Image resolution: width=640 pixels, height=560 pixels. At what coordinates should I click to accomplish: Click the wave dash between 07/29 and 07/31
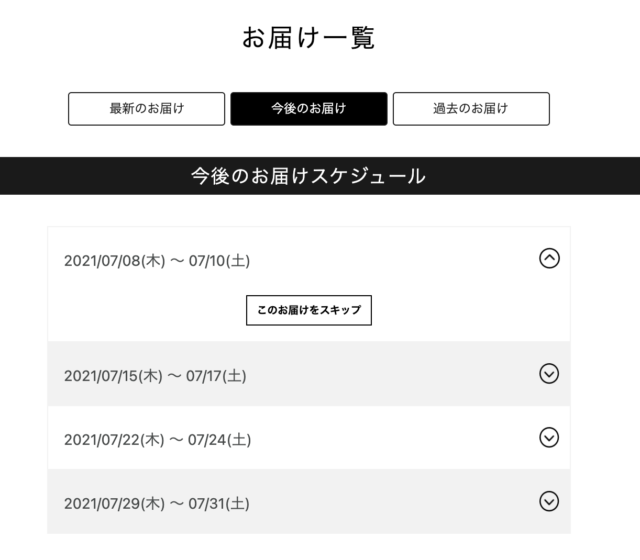tap(176, 504)
